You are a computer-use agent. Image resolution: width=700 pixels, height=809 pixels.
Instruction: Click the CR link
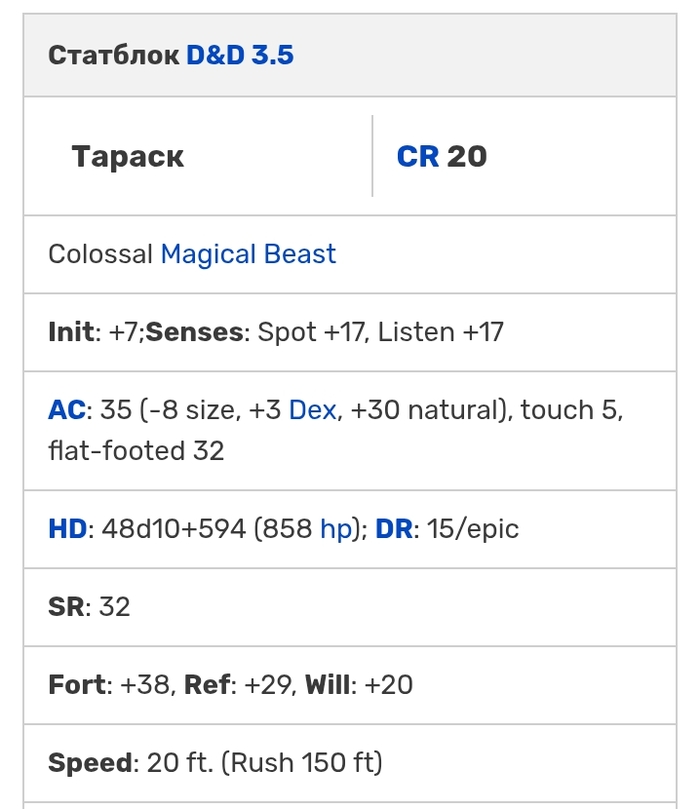418,156
